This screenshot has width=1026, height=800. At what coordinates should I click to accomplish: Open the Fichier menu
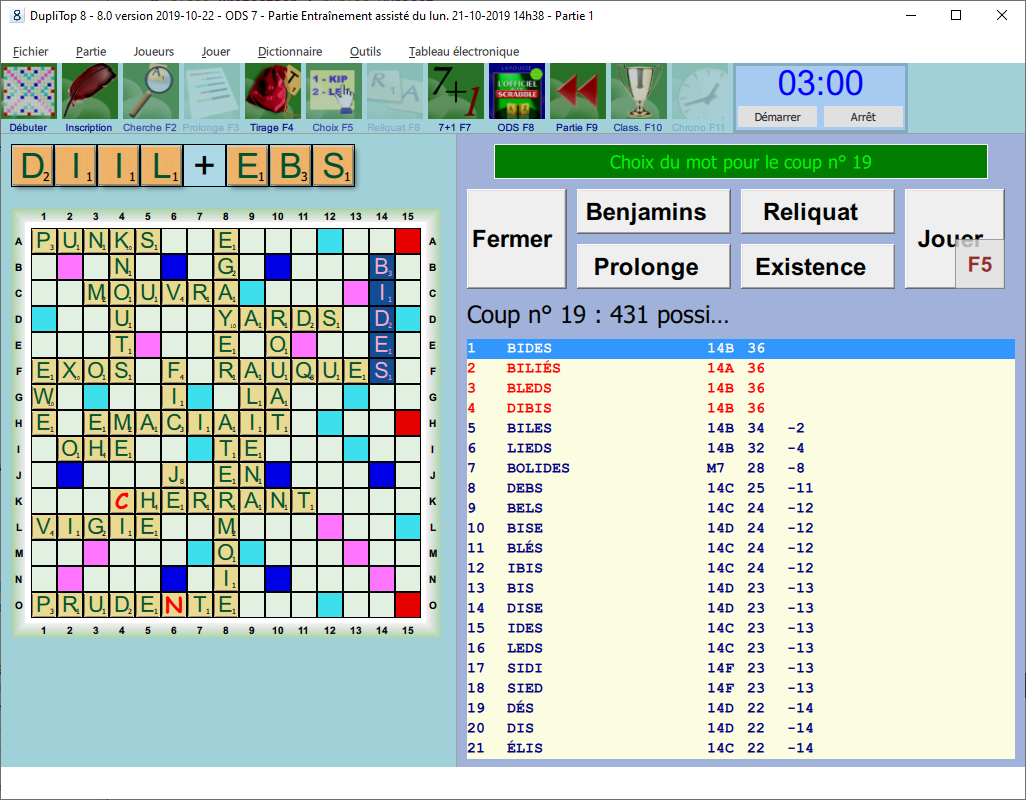pyautogui.click(x=31, y=52)
